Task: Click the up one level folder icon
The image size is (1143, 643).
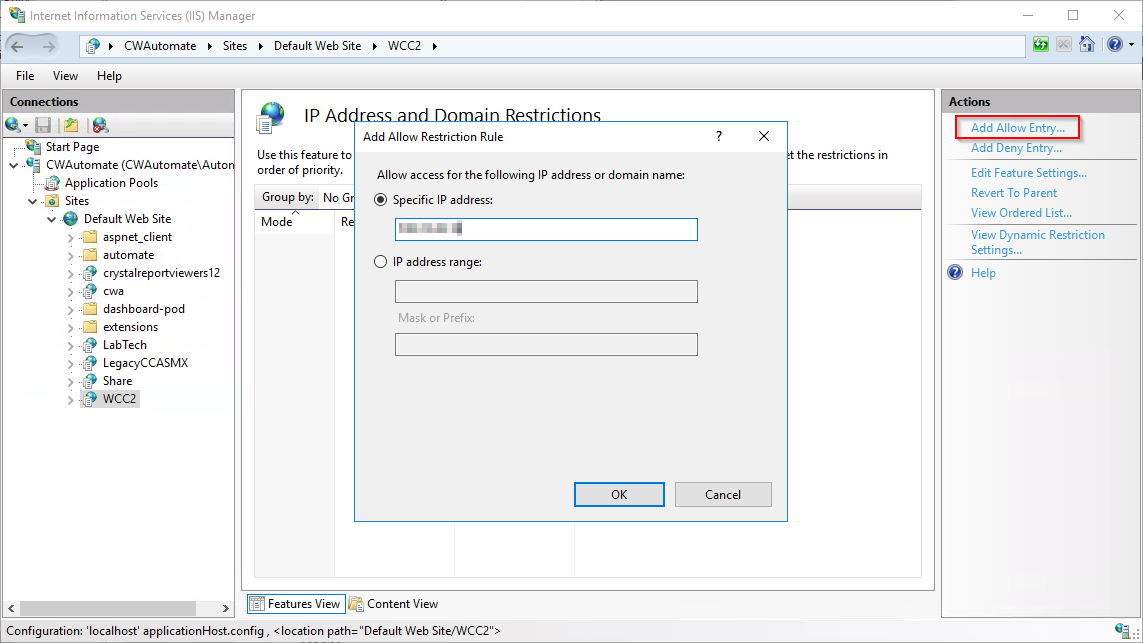Action: click(x=71, y=125)
